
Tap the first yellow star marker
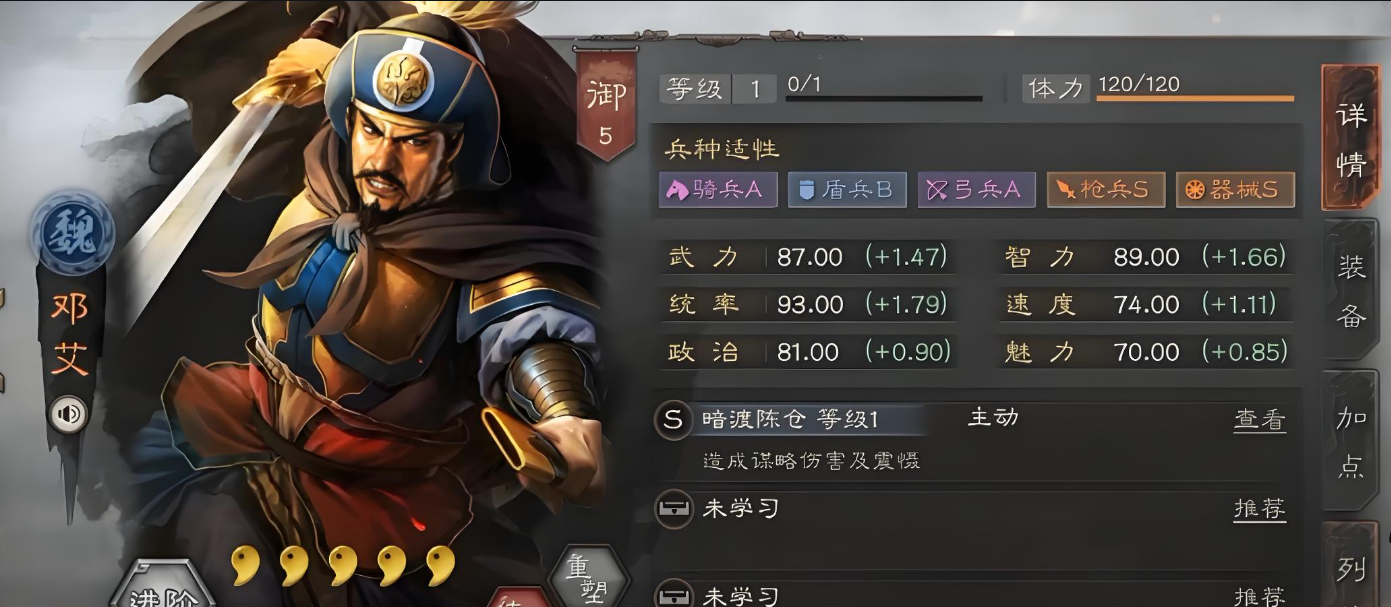tap(245, 565)
